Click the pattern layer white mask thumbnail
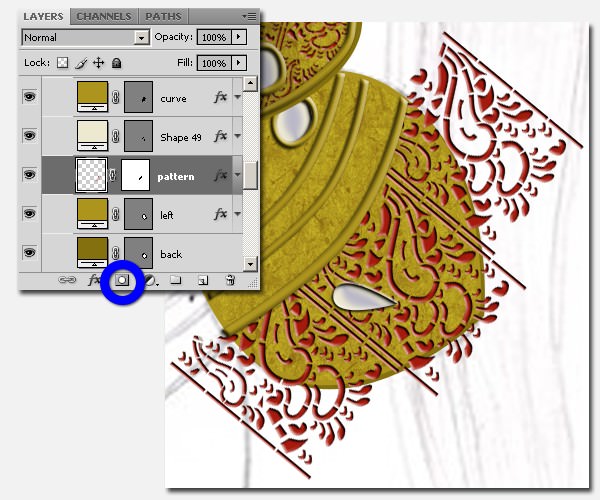This screenshot has width=600, height=500. coord(135,175)
